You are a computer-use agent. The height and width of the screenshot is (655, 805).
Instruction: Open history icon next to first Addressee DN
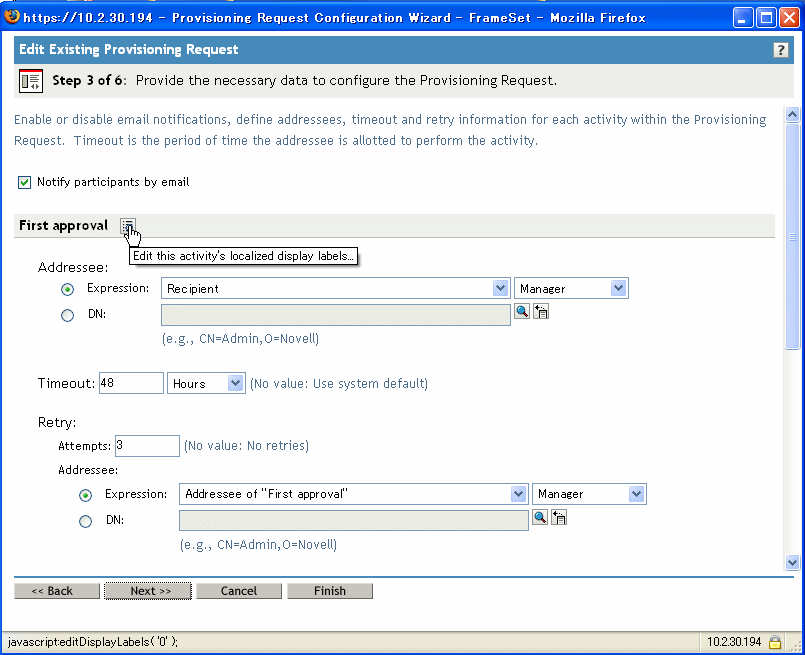541,311
